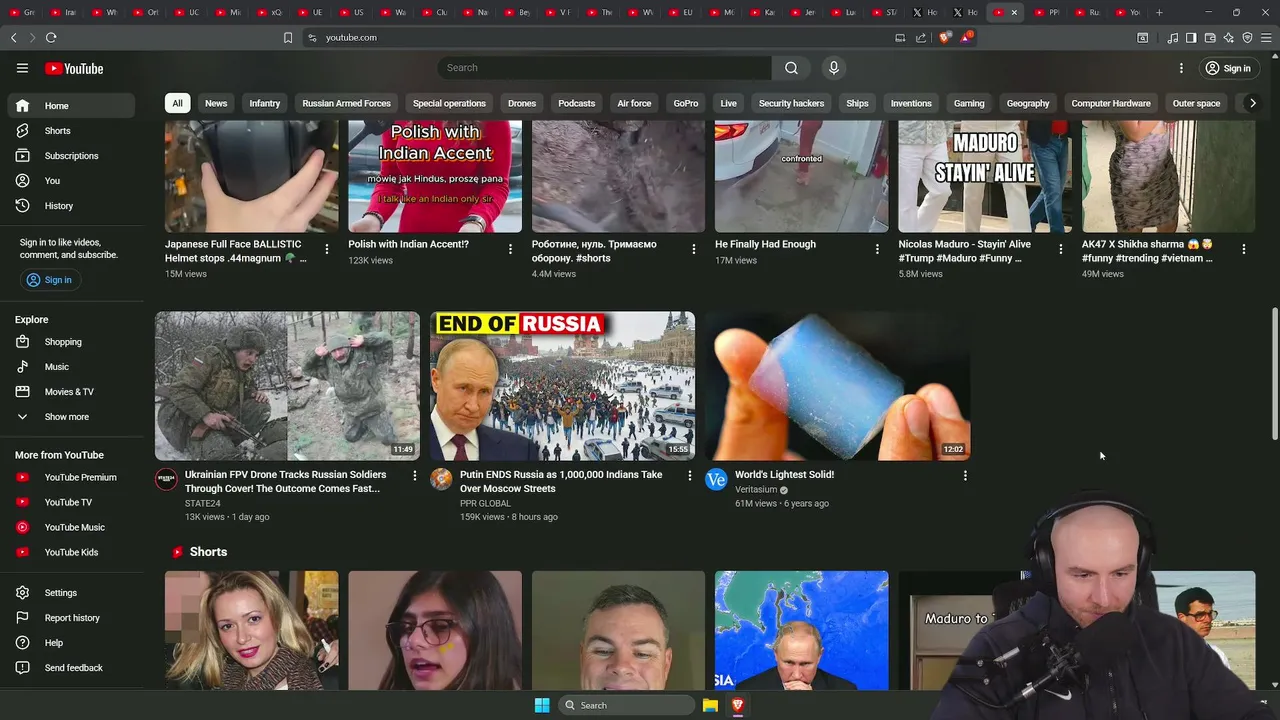
Task: Focus the YouTube search box
Action: pos(604,68)
